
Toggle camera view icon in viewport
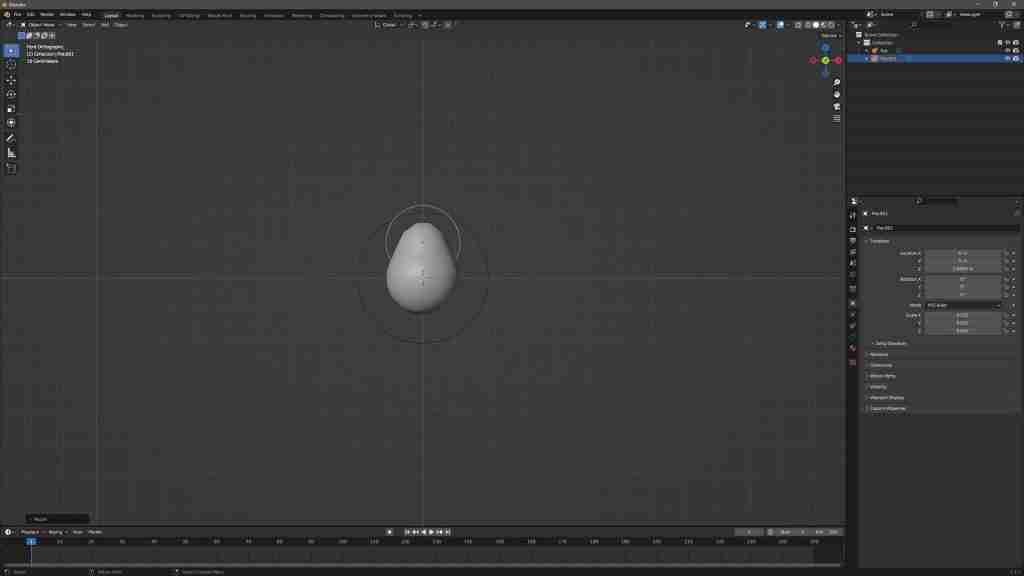(x=837, y=106)
